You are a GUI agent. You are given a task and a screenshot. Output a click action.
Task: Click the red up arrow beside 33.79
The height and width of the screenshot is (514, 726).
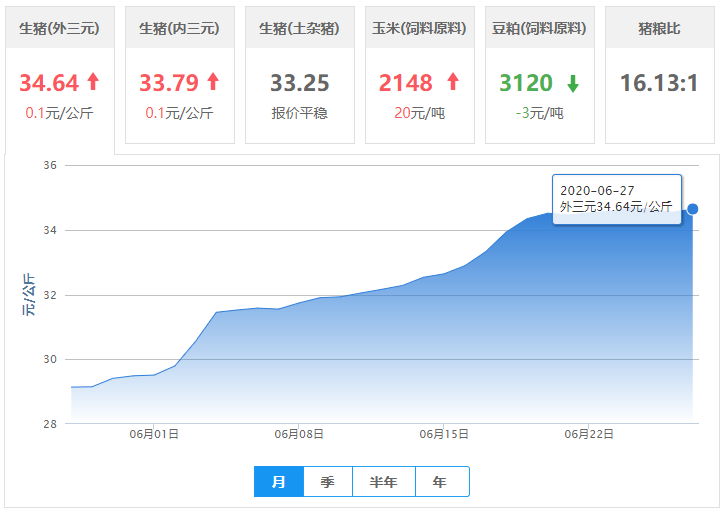click(x=212, y=82)
